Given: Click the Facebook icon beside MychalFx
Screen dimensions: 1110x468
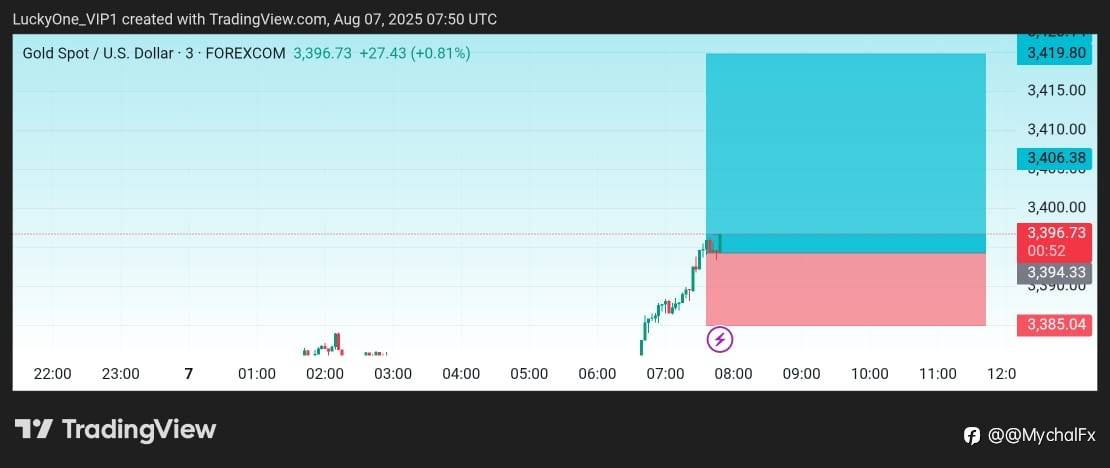Looking at the screenshot, I should 972,435.
